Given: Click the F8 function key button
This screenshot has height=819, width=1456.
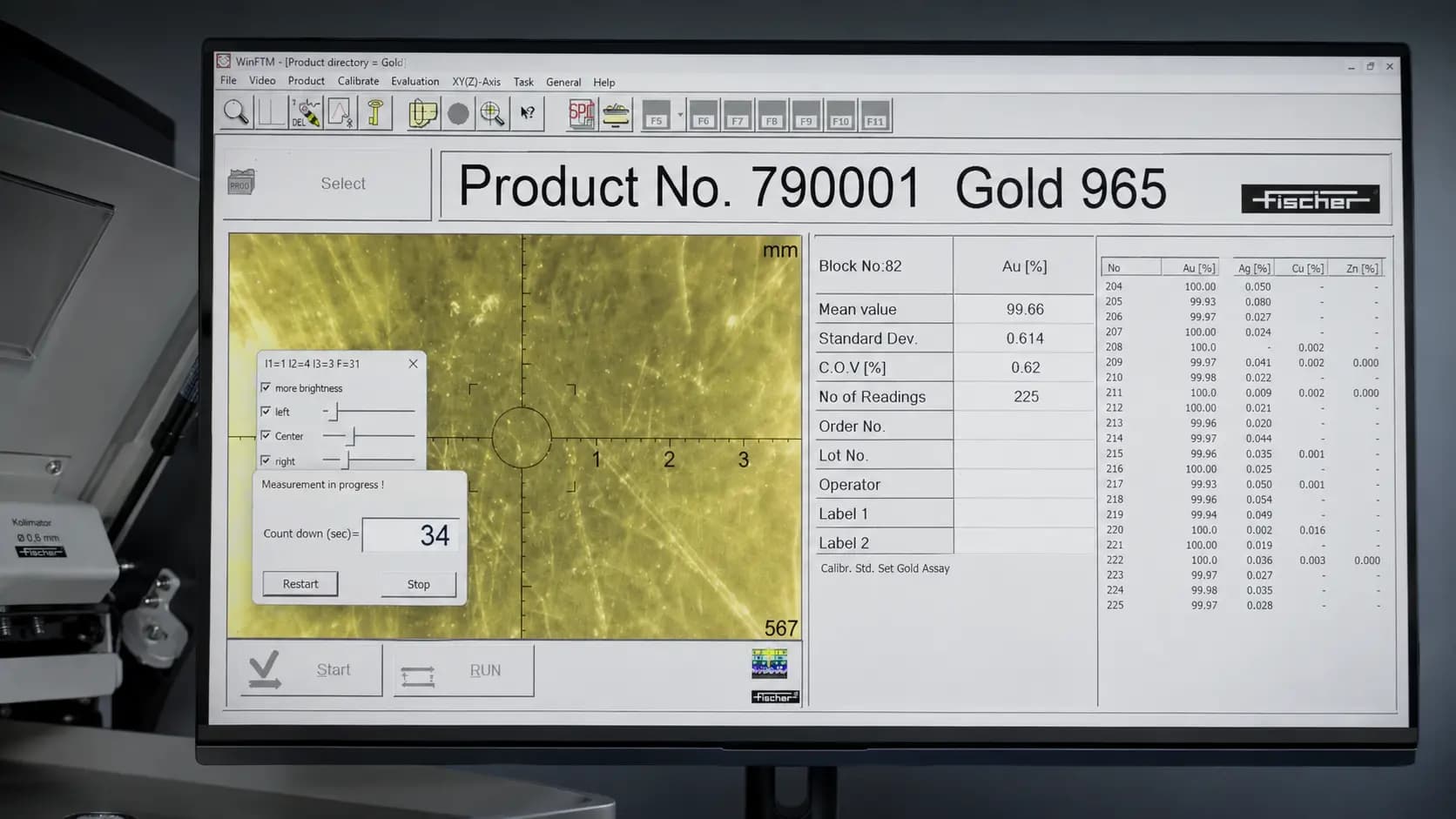Looking at the screenshot, I should pyautogui.click(x=772, y=116).
